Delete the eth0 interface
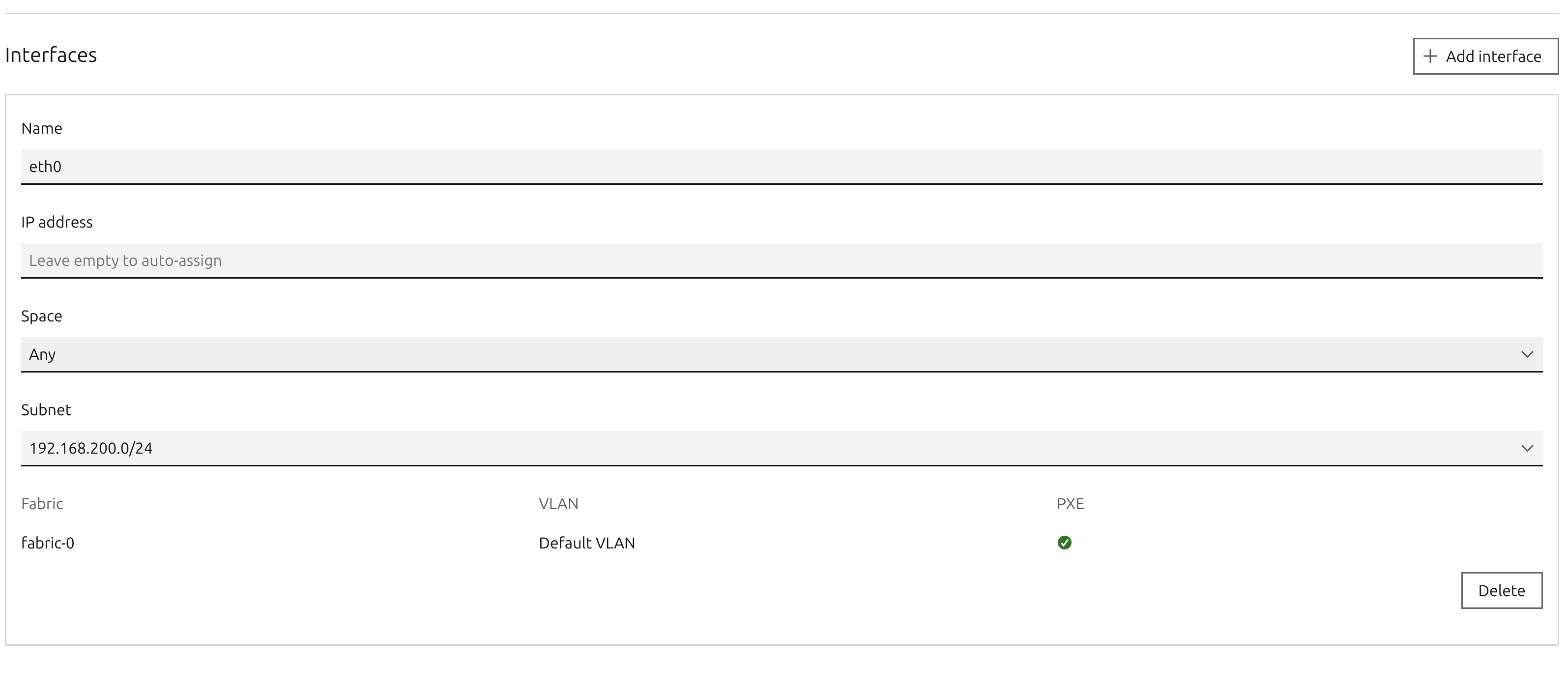Screen dimensions: 1568x690 [1501, 590]
